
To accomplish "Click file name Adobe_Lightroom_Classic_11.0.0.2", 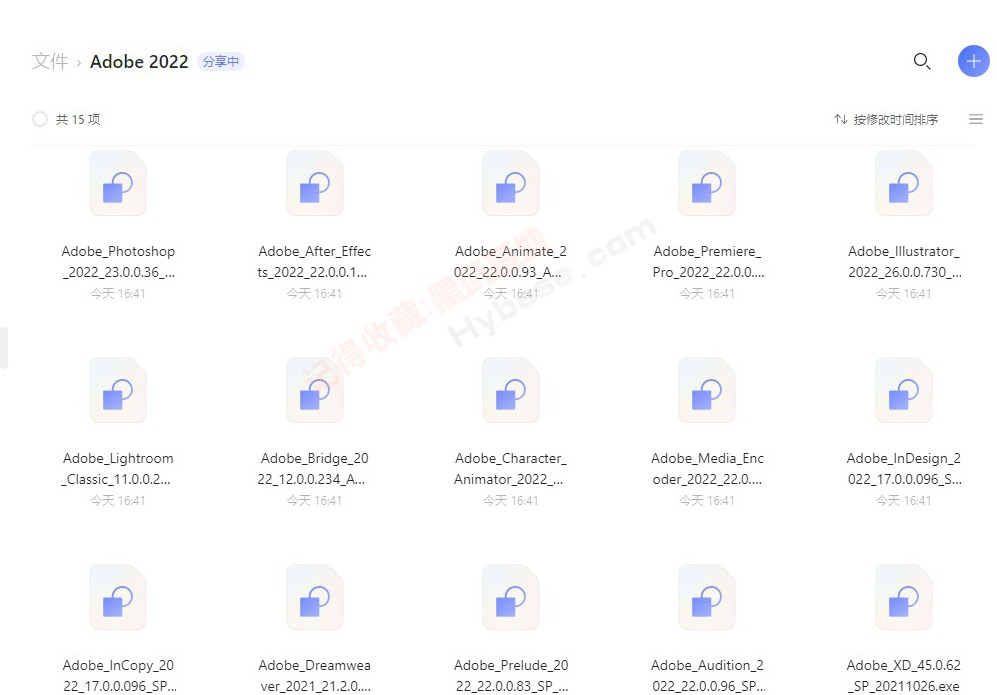I will click(118, 468).
